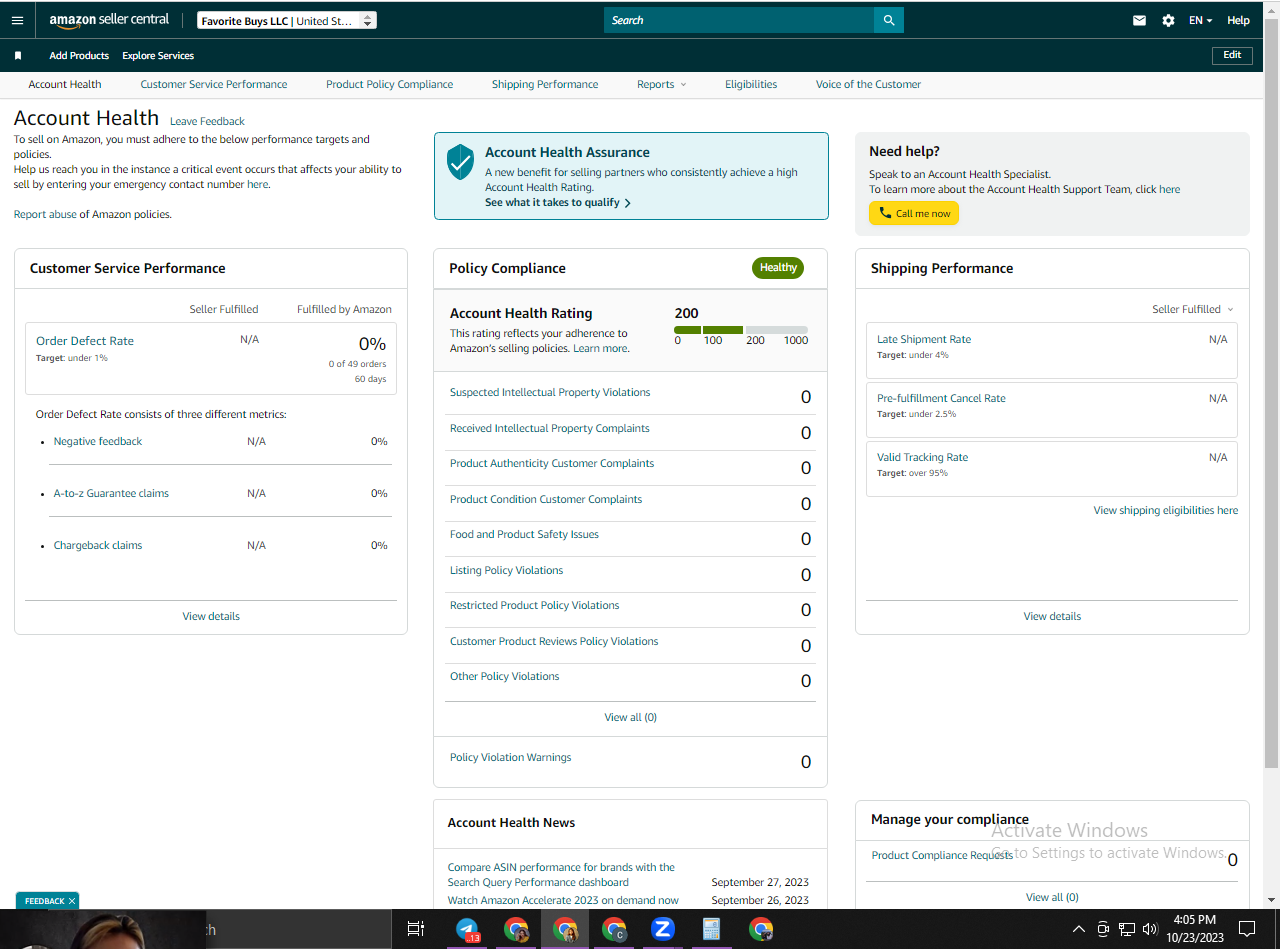Open the Favorite Buys LLC account selector

click(x=286, y=20)
